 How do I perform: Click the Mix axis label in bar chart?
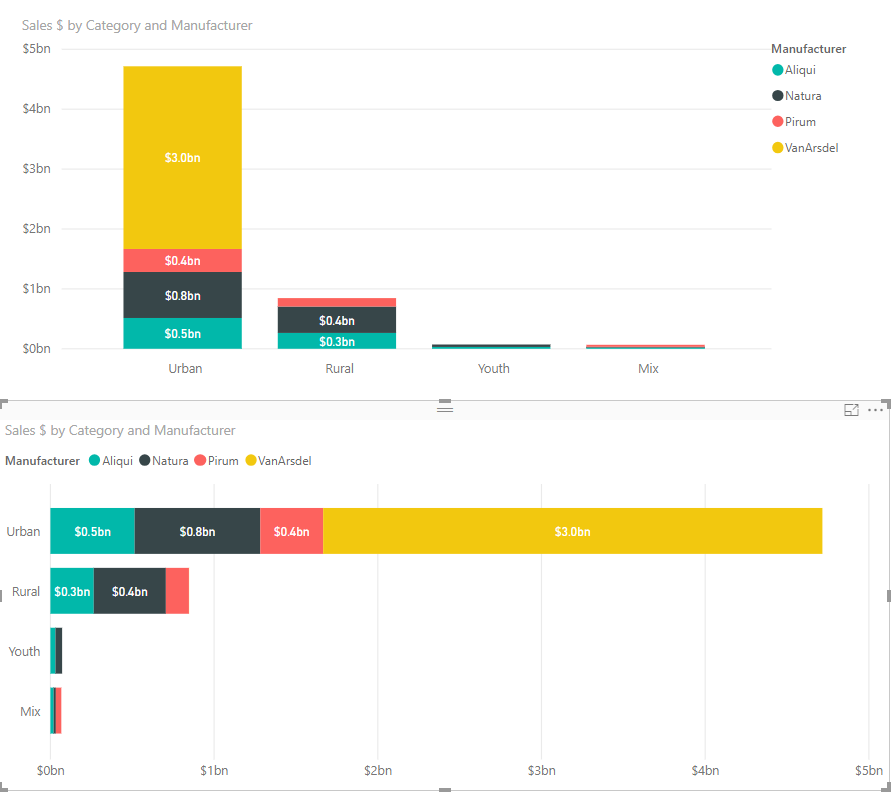(30, 711)
